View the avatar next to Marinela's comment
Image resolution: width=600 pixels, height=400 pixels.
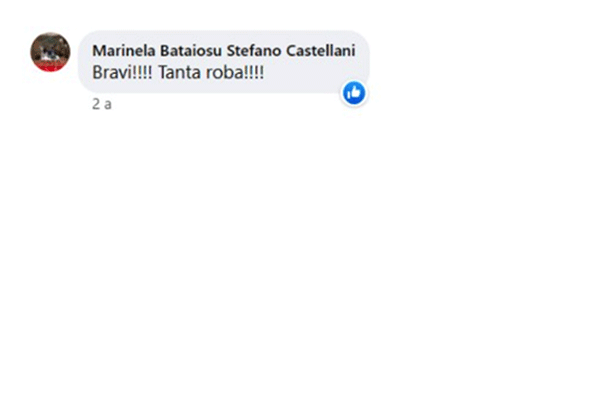click(x=50, y=52)
